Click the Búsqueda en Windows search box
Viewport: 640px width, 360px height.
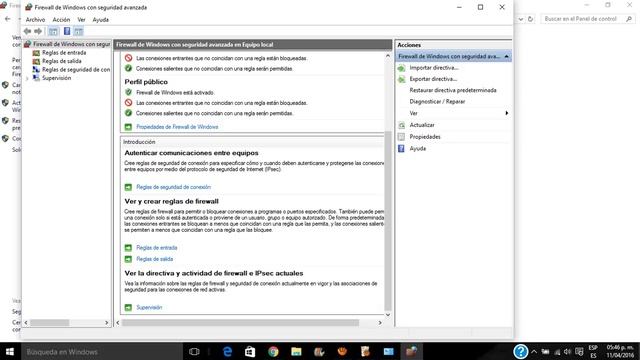102,351
